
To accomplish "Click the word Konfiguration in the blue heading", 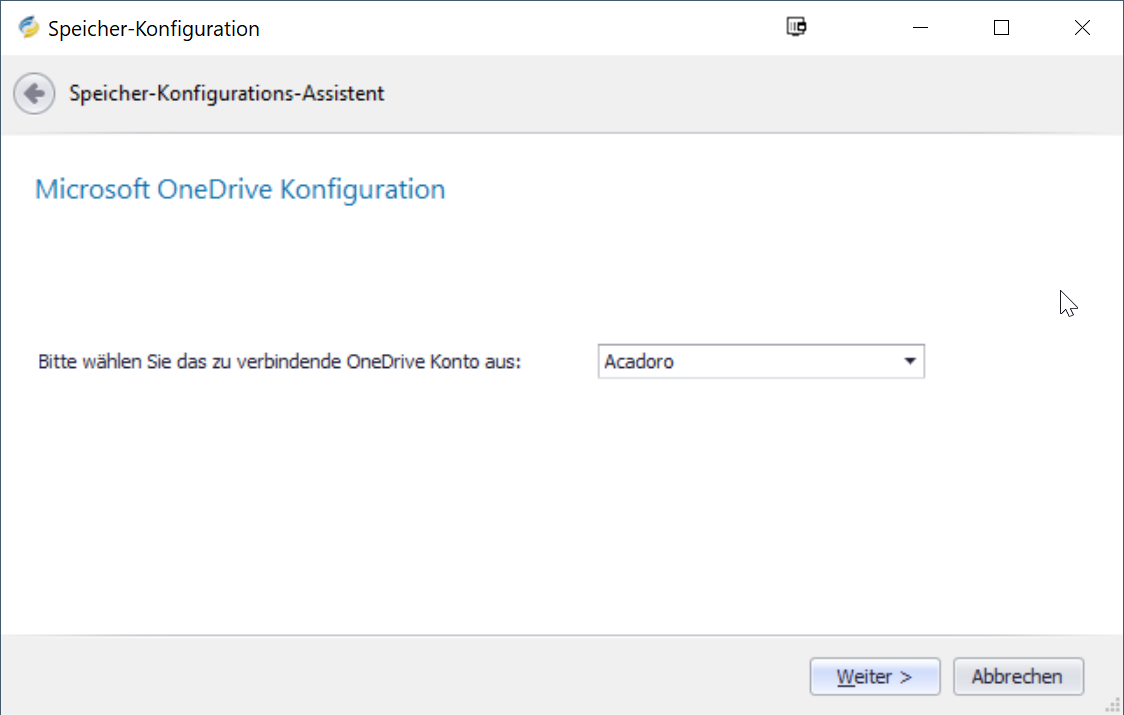I will pos(362,189).
